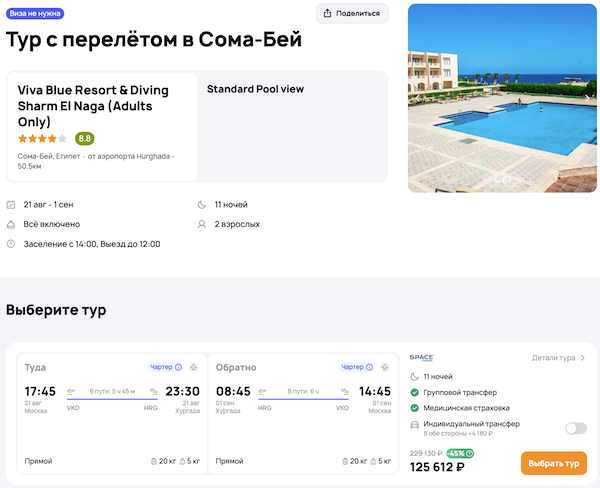Click the person icon beside 2 взрослых
This screenshot has height=488, width=600.
pyautogui.click(x=203, y=224)
